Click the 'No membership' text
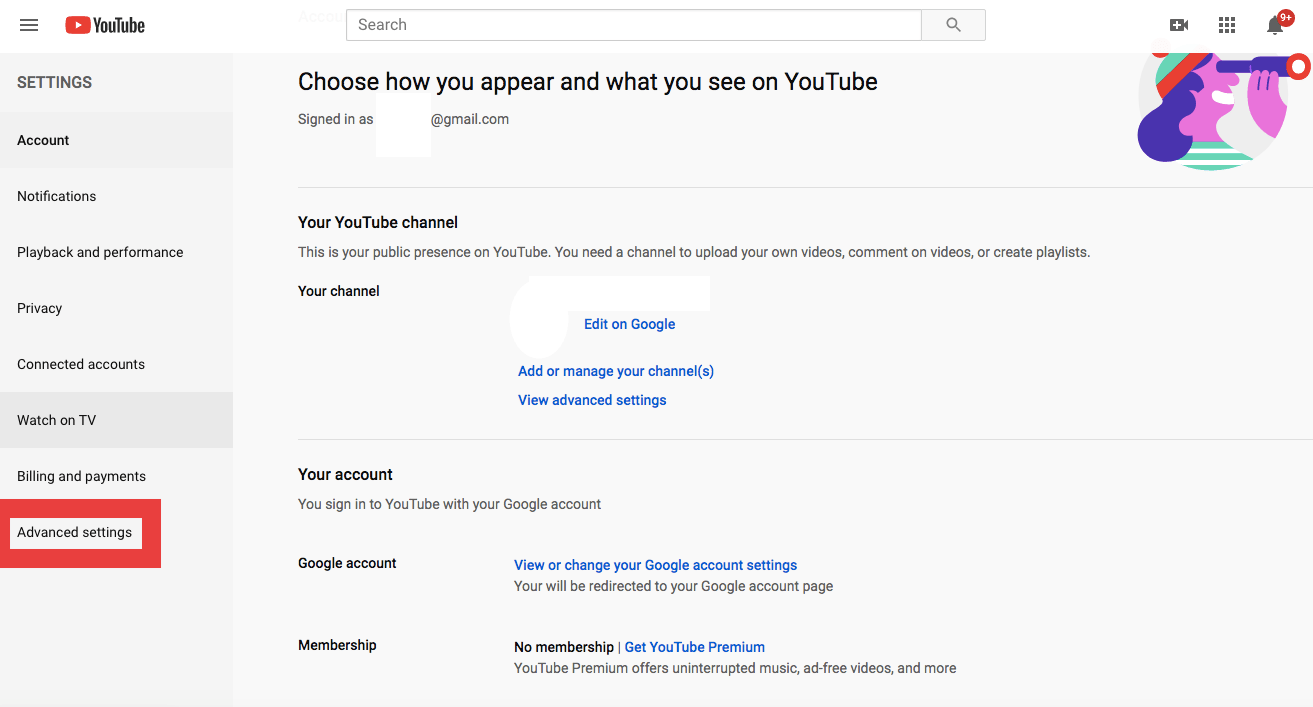This screenshot has width=1313, height=707. pos(564,647)
